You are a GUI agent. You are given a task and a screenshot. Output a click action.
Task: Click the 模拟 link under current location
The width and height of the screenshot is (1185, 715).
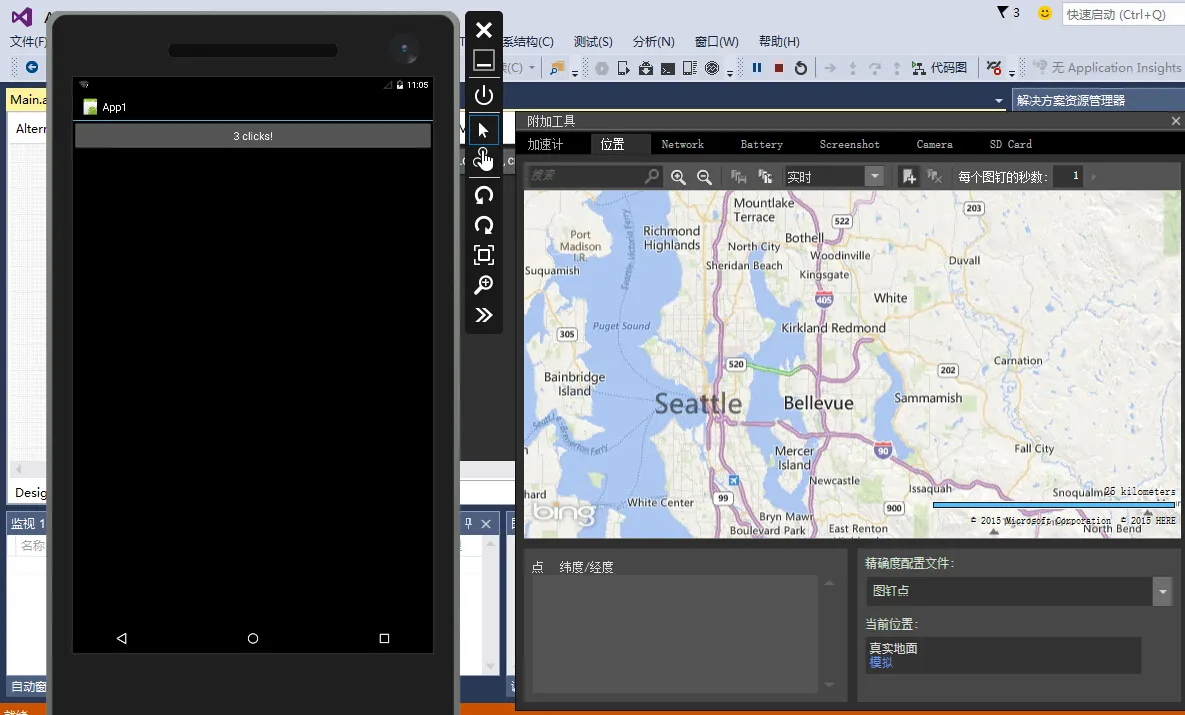(881, 663)
